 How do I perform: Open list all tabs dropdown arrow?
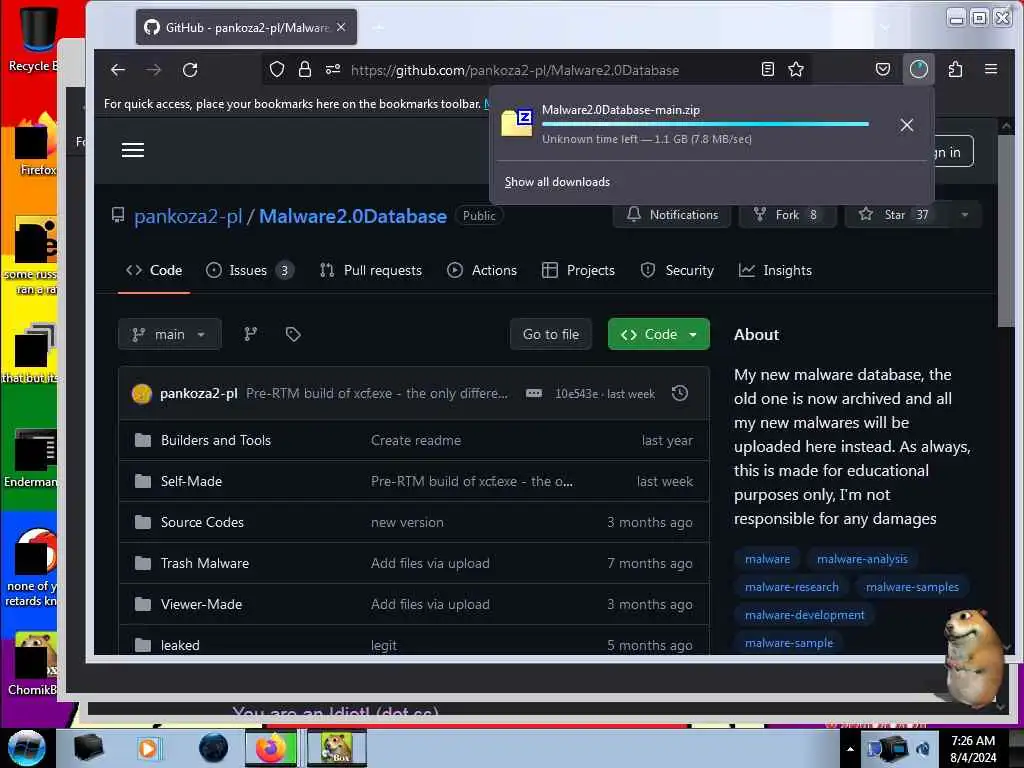(885, 27)
